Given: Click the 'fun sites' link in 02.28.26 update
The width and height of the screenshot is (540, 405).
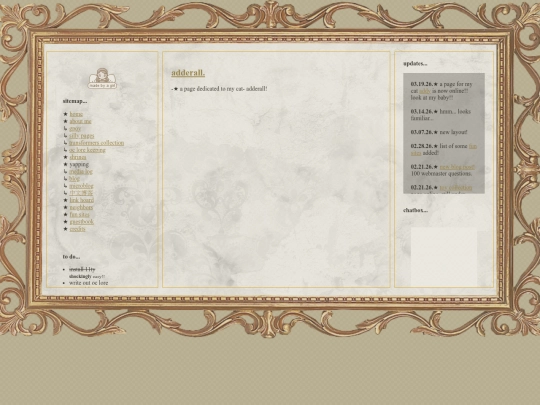Looking at the screenshot, I should (x=473, y=146).
